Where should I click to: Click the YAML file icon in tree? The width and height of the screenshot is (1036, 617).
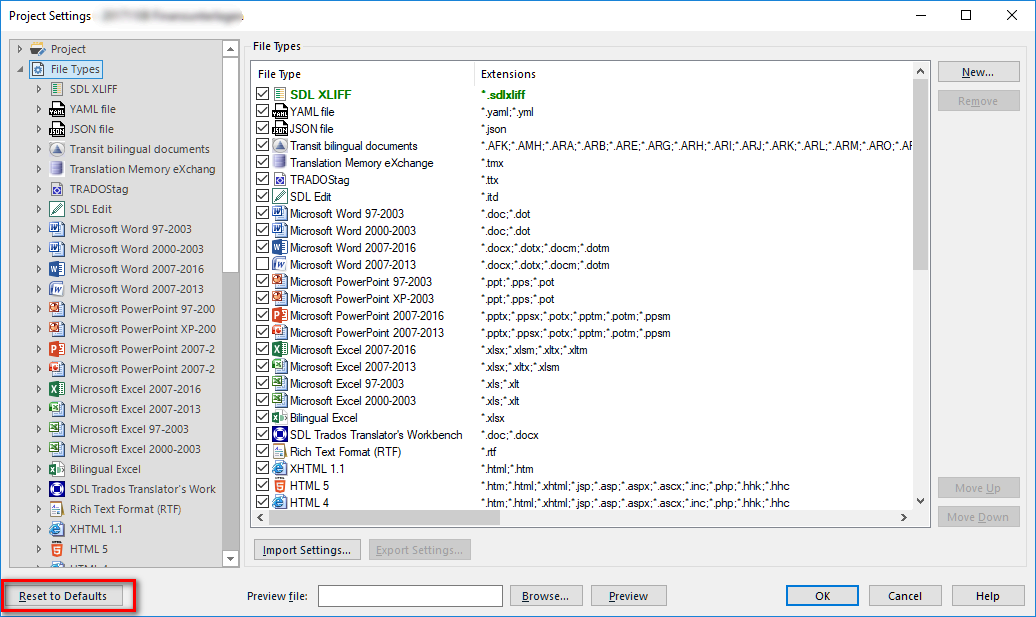click(57, 108)
